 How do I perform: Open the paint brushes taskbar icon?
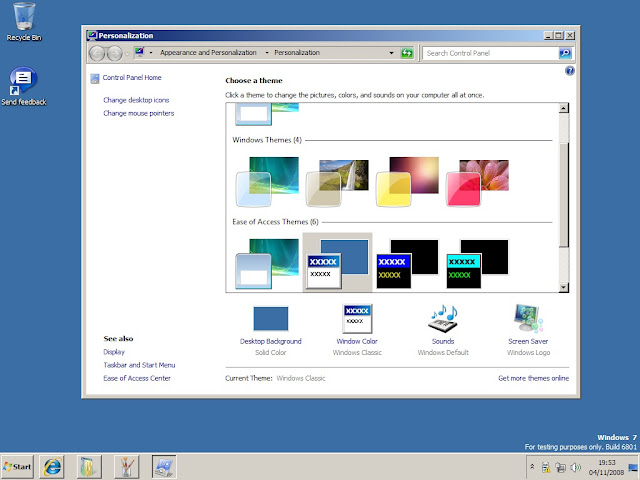click(126, 467)
